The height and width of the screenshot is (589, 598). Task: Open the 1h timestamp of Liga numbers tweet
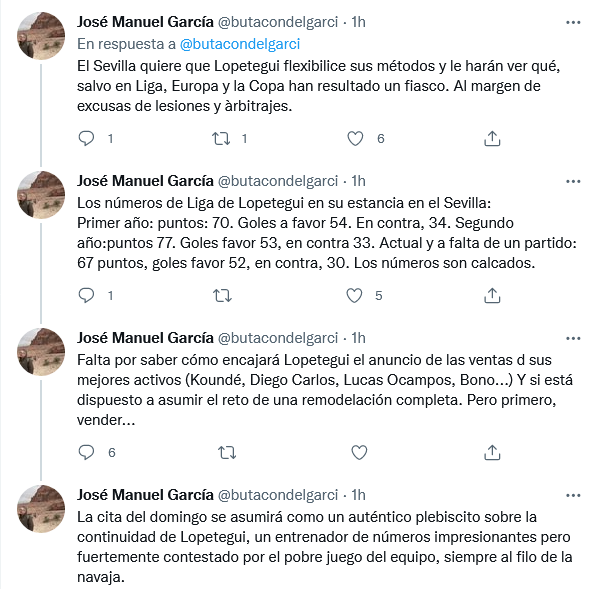point(358,181)
